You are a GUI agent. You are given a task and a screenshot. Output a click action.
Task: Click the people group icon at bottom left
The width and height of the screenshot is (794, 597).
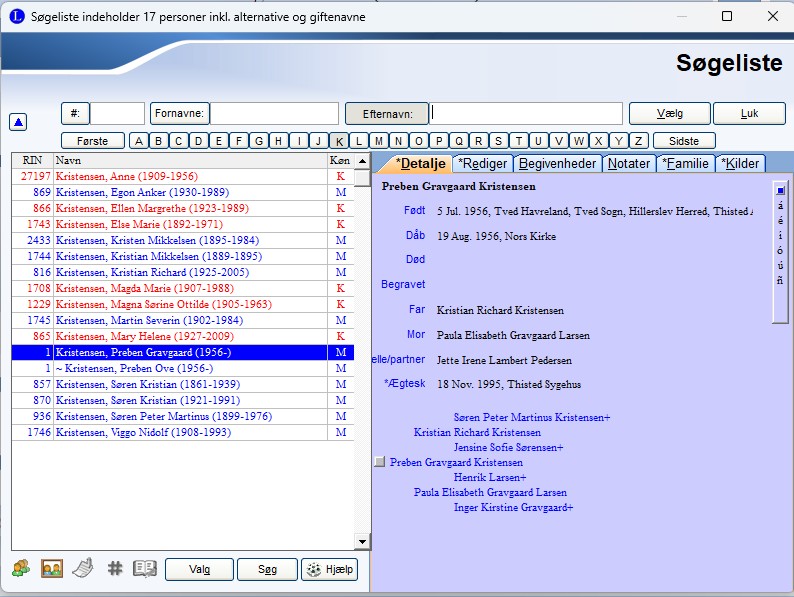pos(21,569)
